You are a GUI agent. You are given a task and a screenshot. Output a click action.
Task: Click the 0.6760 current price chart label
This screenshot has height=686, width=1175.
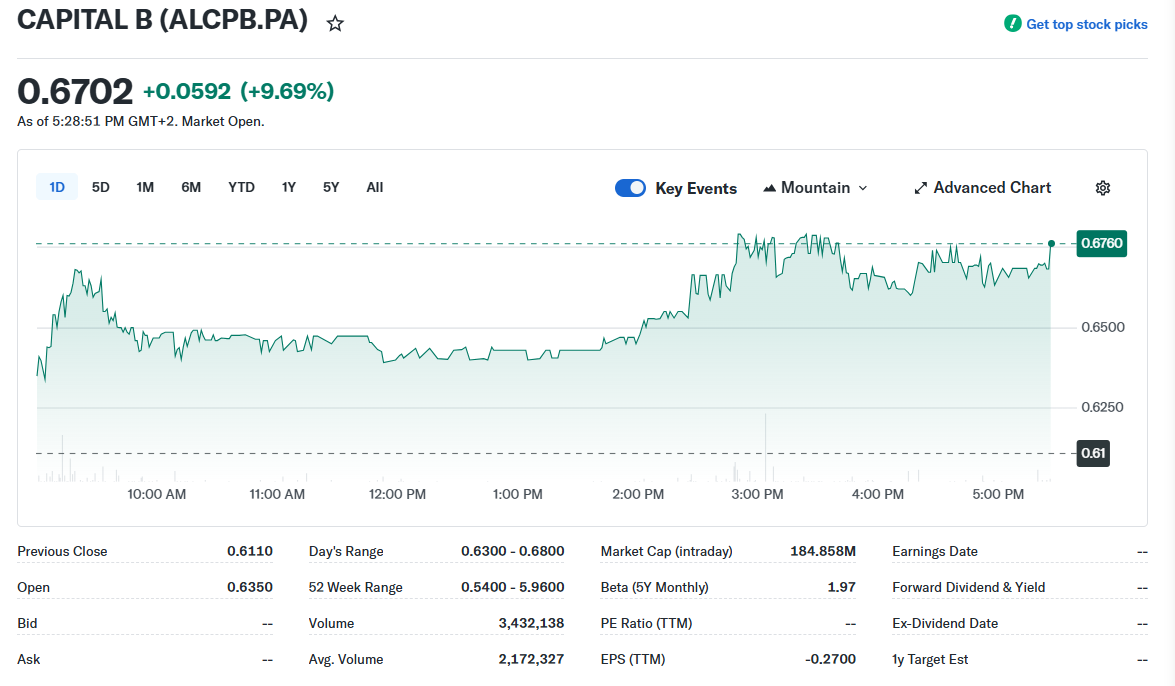(1102, 243)
